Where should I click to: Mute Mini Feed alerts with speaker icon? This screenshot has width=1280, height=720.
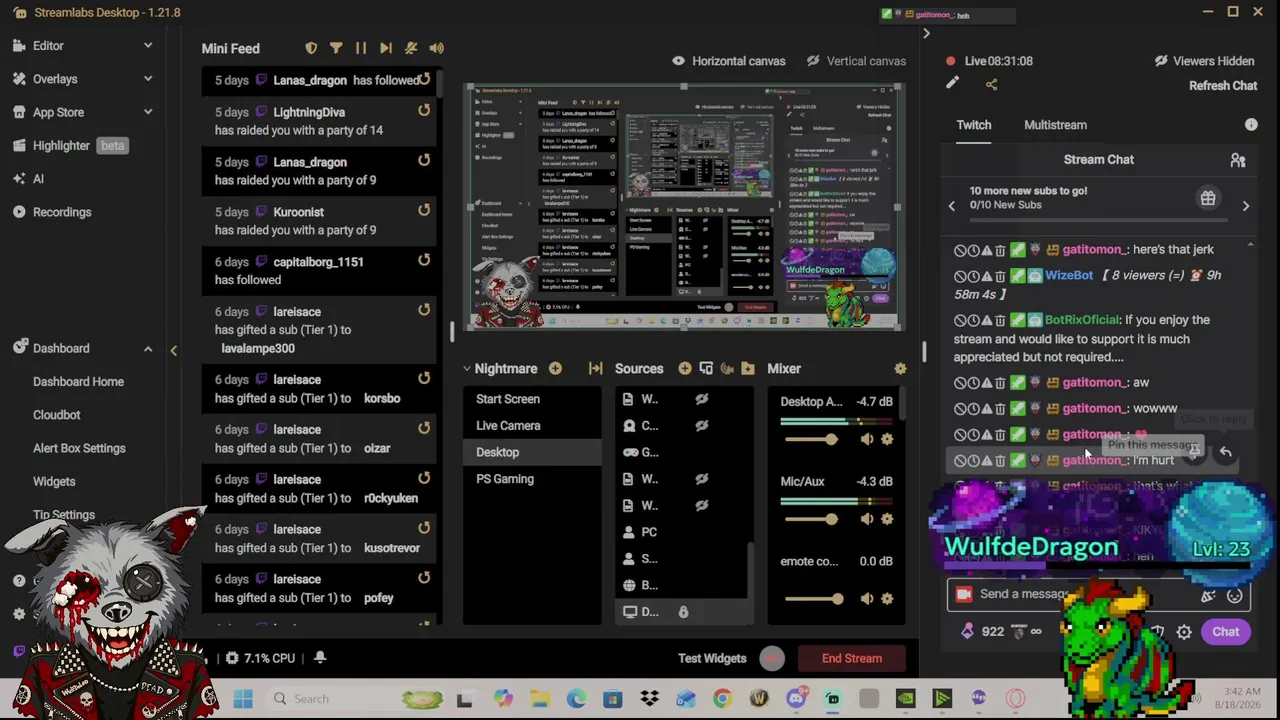(437, 48)
